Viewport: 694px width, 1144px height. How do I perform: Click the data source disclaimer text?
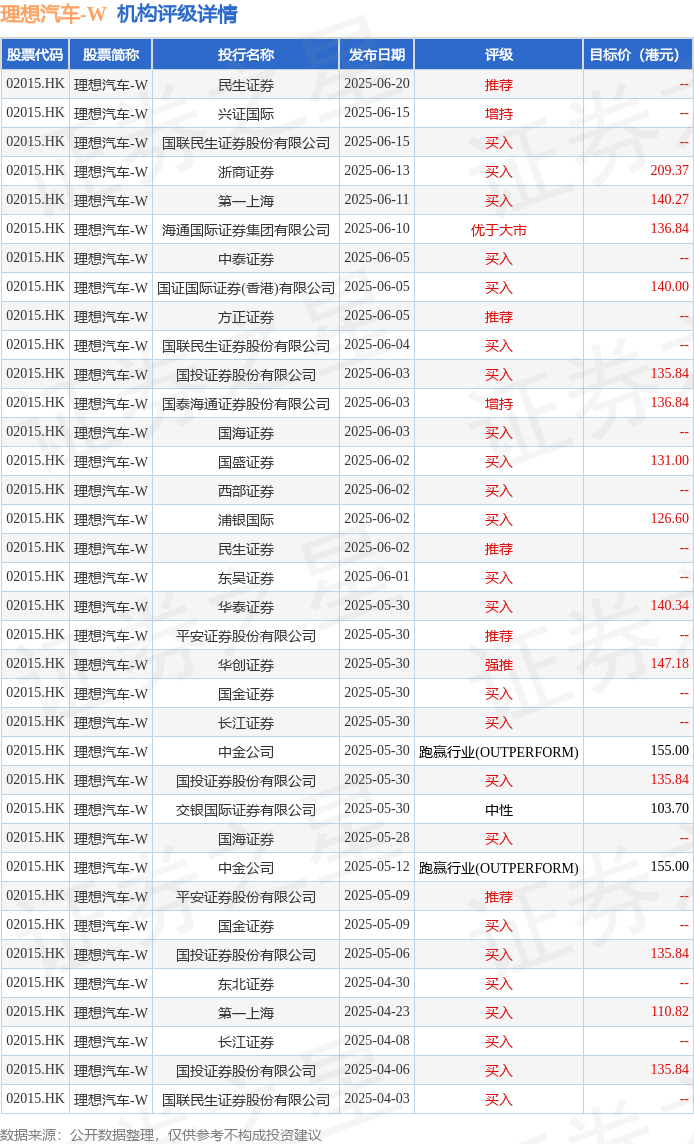click(161, 1135)
